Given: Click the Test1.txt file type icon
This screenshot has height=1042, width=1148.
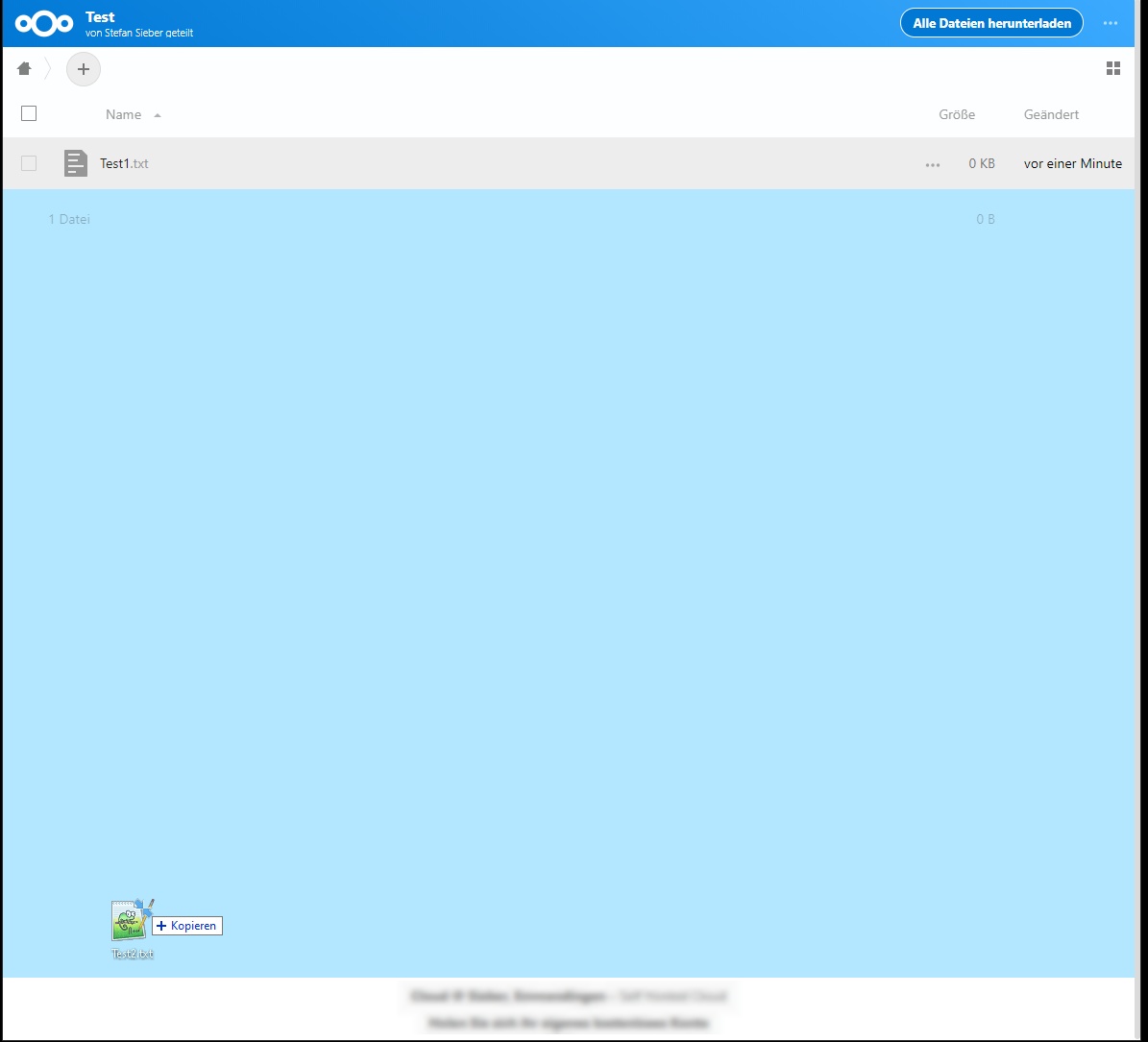Looking at the screenshot, I should [75, 163].
